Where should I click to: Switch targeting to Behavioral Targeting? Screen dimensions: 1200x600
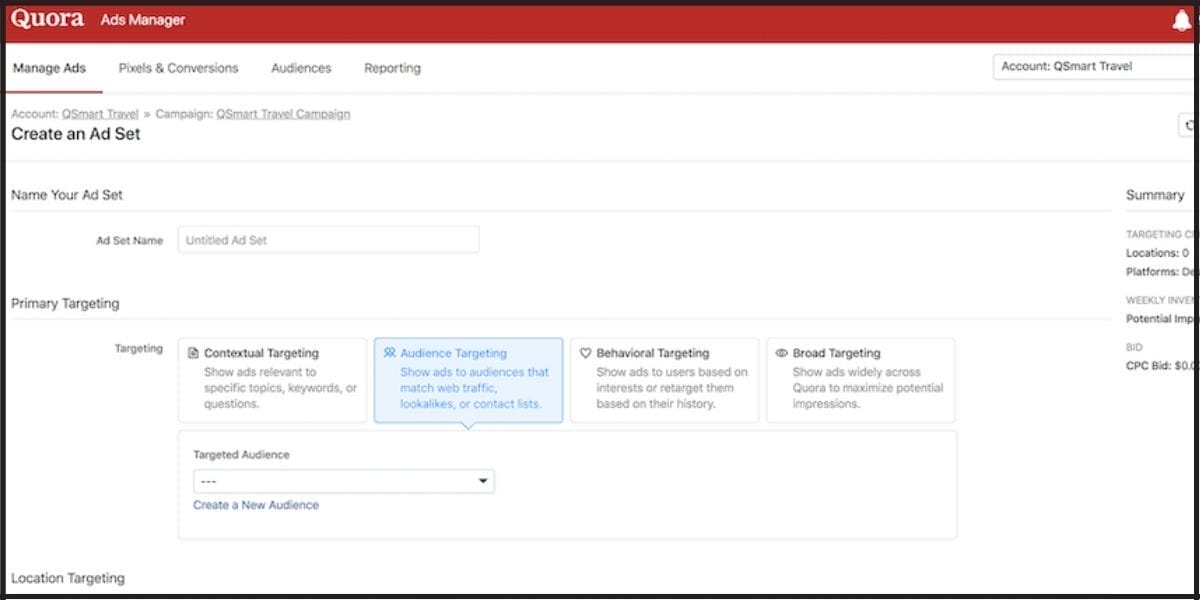coord(664,380)
